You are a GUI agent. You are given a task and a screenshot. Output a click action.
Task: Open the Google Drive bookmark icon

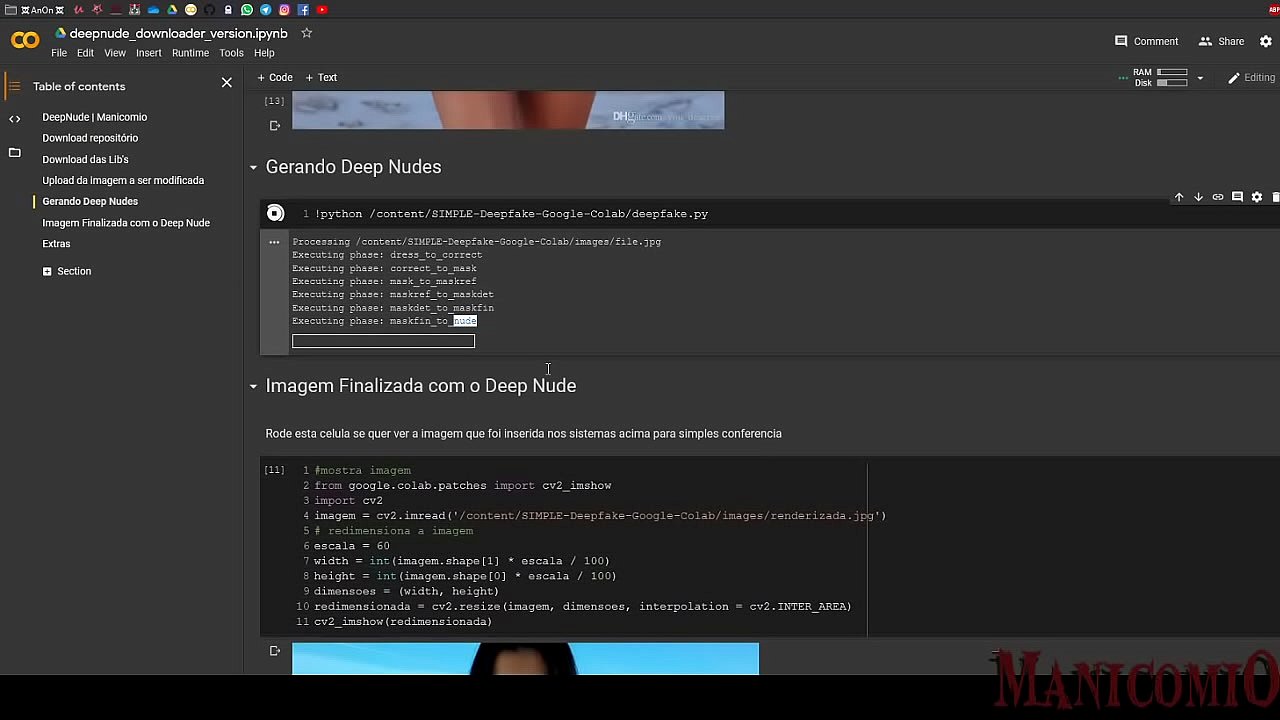pos(172,10)
